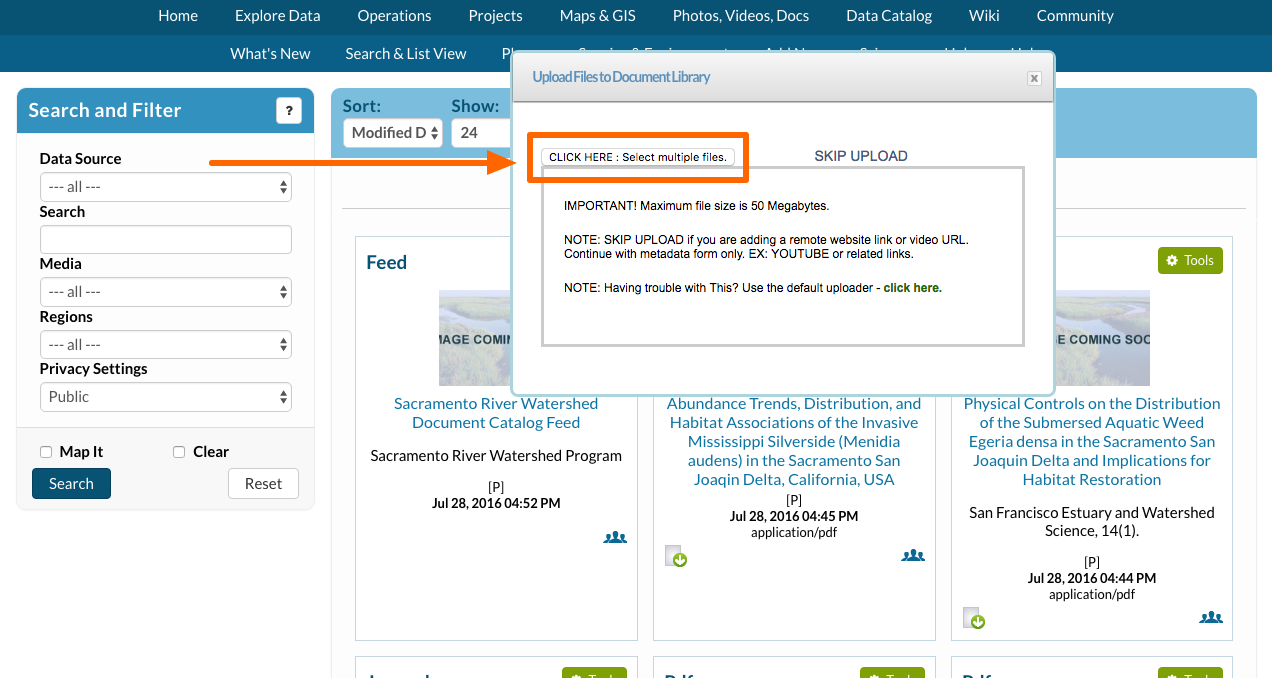Focus the Search text input field
1272x678 pixels.
pos(165,240)
